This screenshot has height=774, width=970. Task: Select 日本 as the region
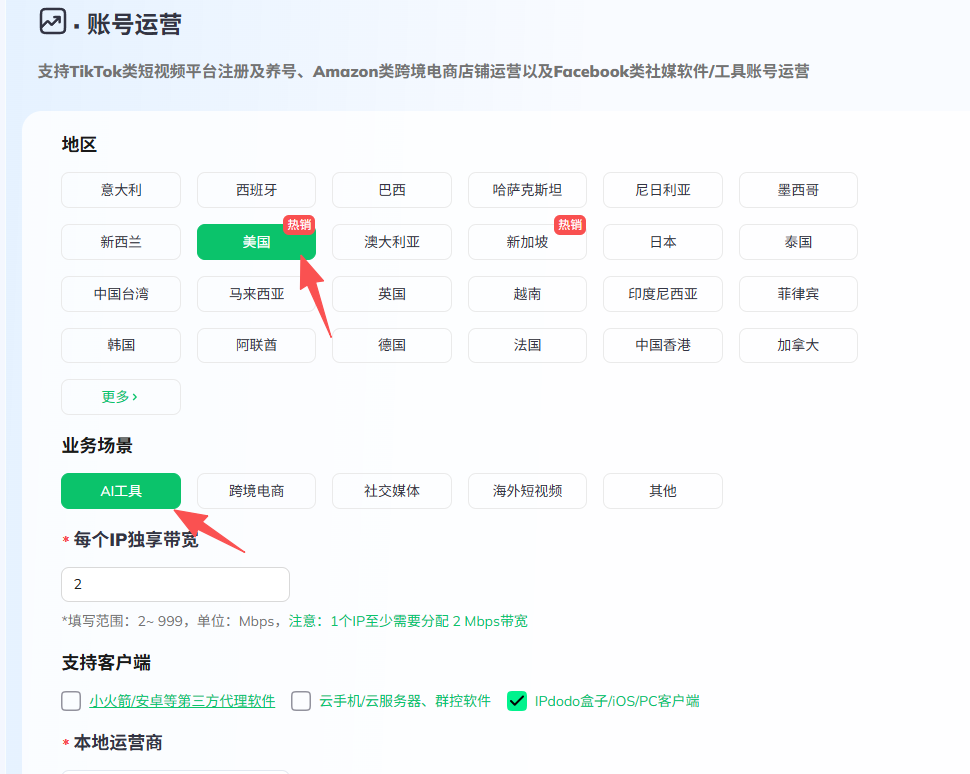(x=663, y=242)
